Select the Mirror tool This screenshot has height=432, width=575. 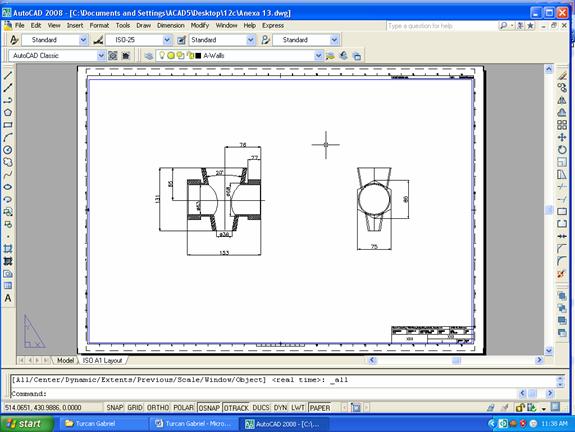click(562, 100)
